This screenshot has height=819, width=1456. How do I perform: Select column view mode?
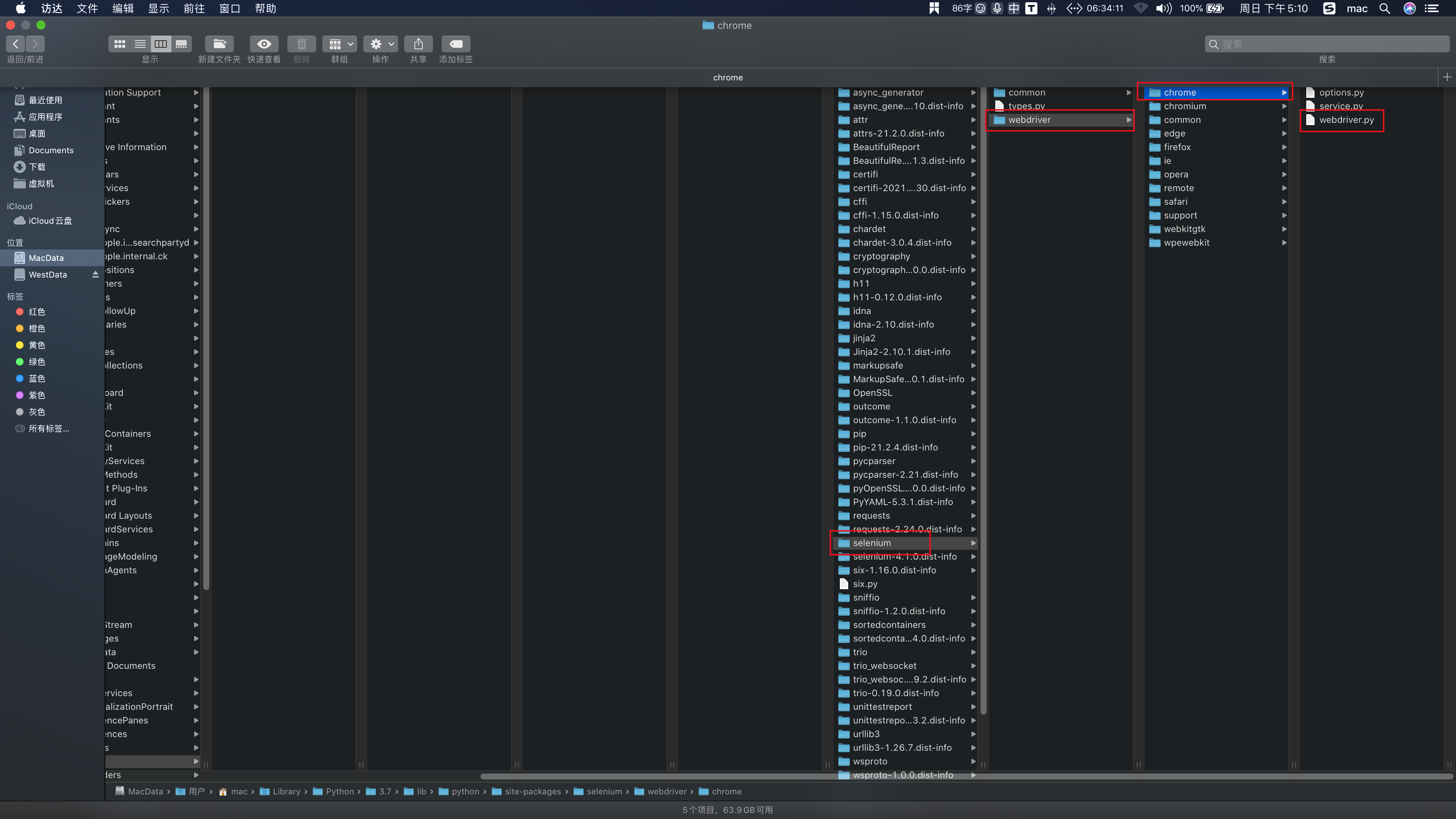point(161,44)
